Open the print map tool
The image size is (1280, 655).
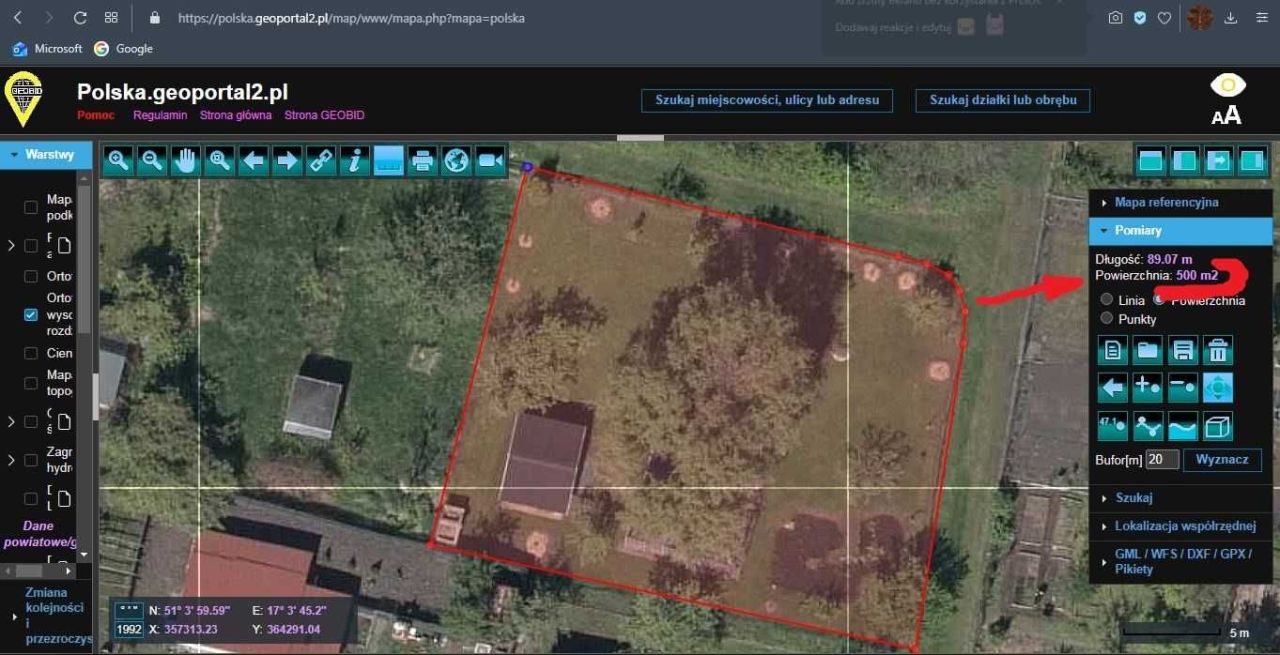coord(423,160)
